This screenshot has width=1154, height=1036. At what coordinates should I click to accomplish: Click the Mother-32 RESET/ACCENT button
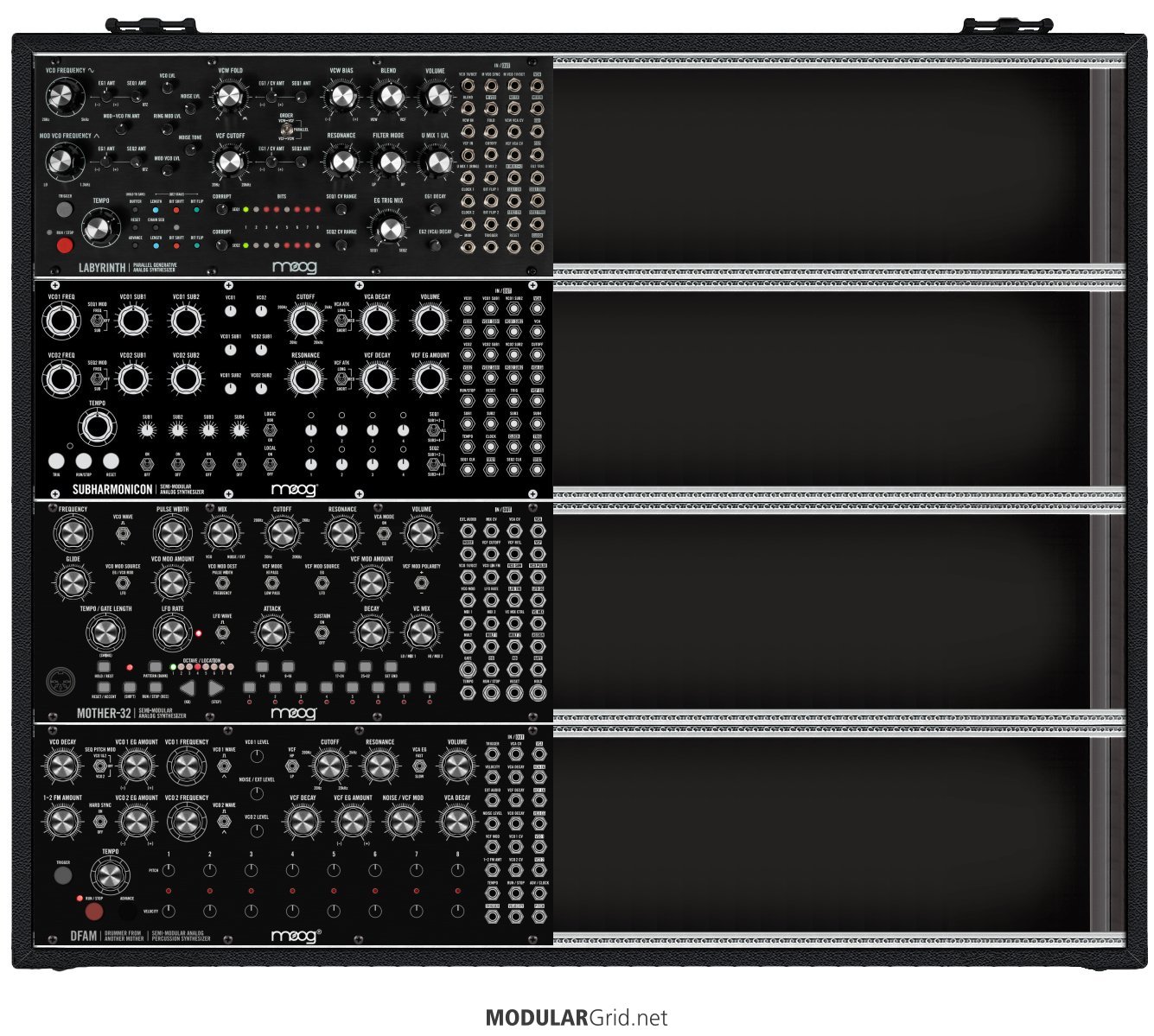point(104,687)
